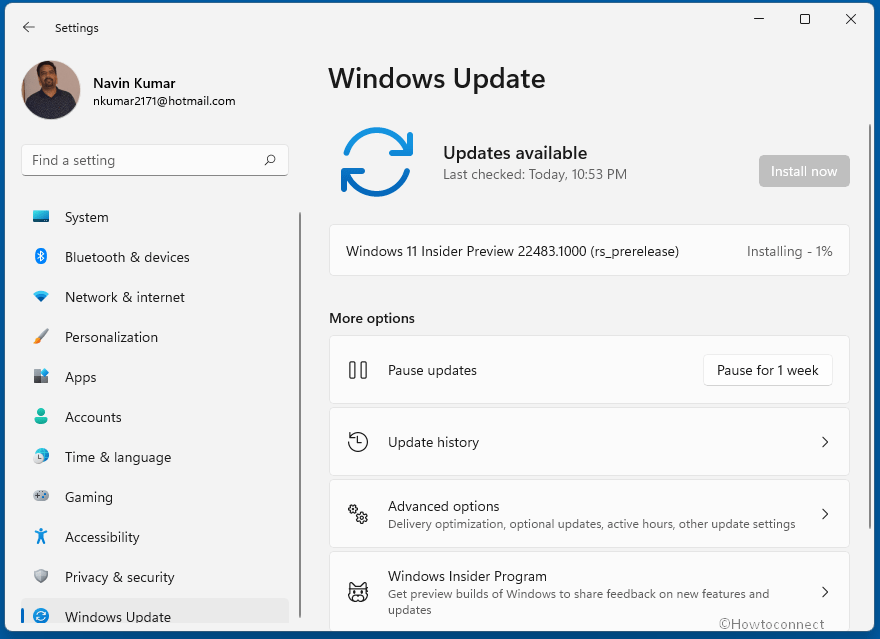Expand Advanced options chevron
Image resolution: width=880 pixels, height=639 pixels.
825,514
